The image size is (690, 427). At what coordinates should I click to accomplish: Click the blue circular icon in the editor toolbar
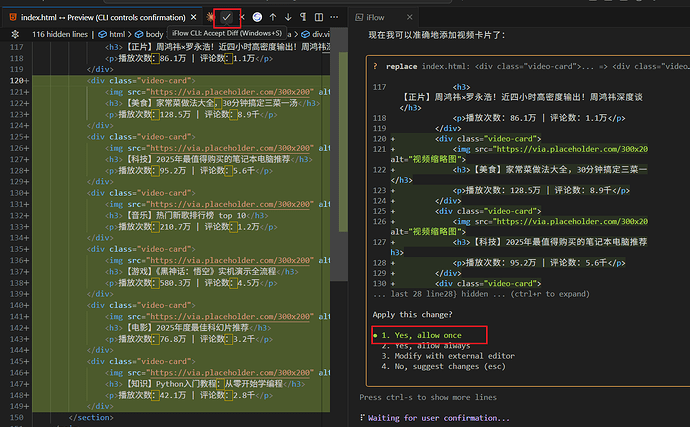point(258,17)
